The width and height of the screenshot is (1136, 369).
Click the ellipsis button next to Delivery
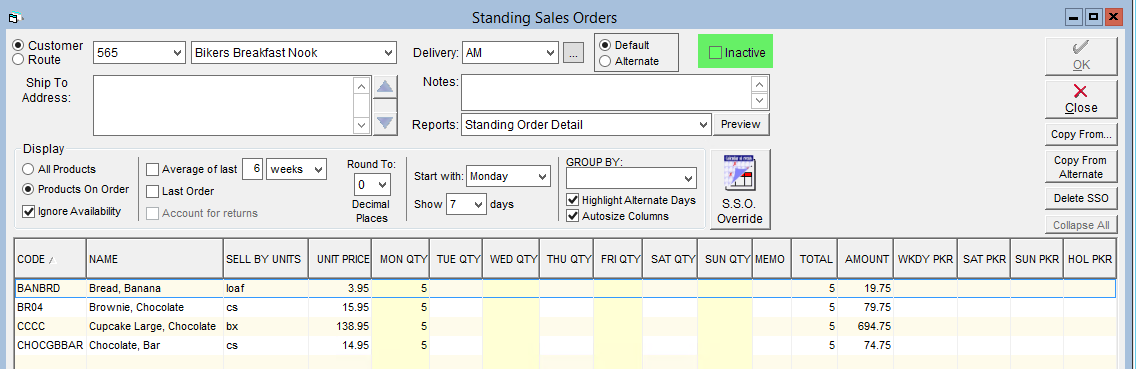(x=573, y=53)
